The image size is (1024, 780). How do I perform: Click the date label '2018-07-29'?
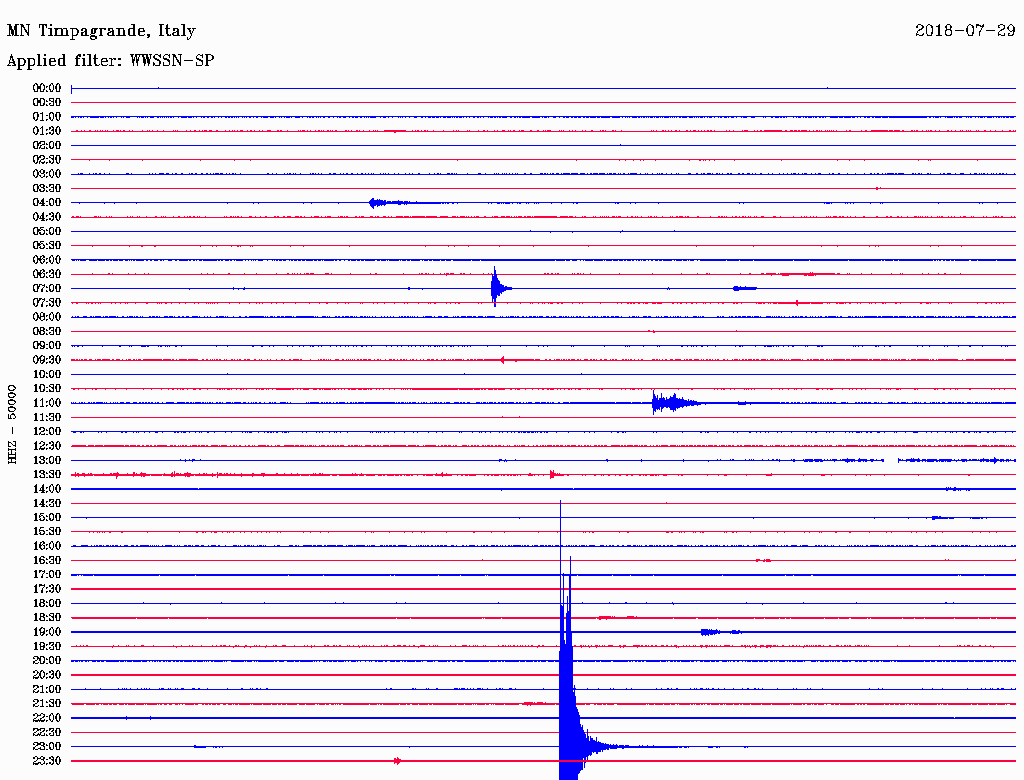pyautogui.click(x=965, y=30)
